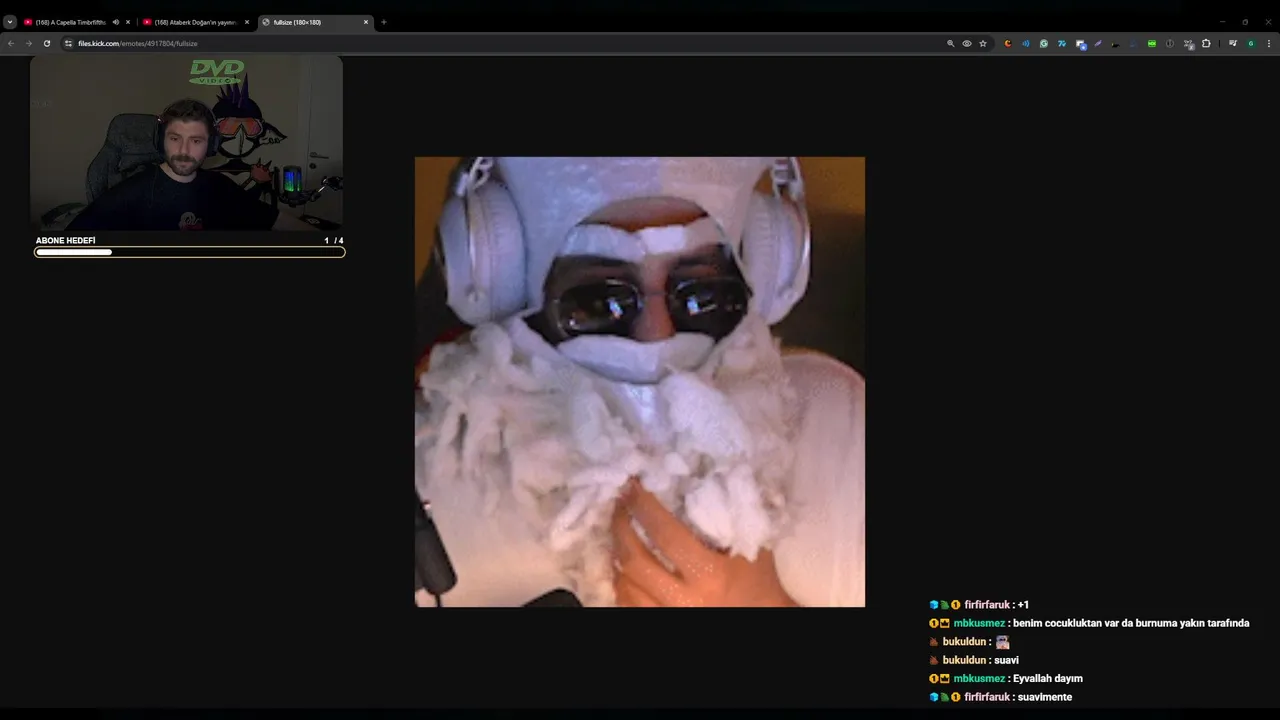Open the orange crescent extension icon

(x=1008, y=44)
